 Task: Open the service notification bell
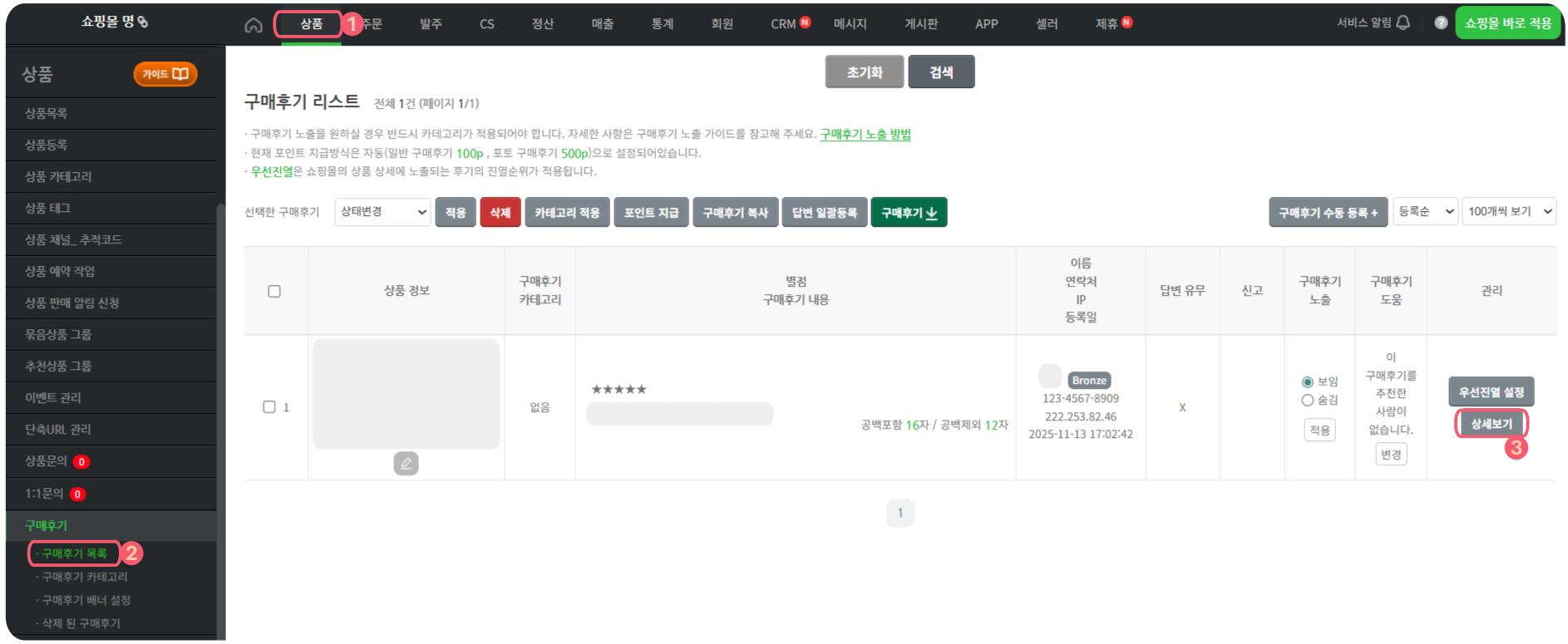point(1403,23)
